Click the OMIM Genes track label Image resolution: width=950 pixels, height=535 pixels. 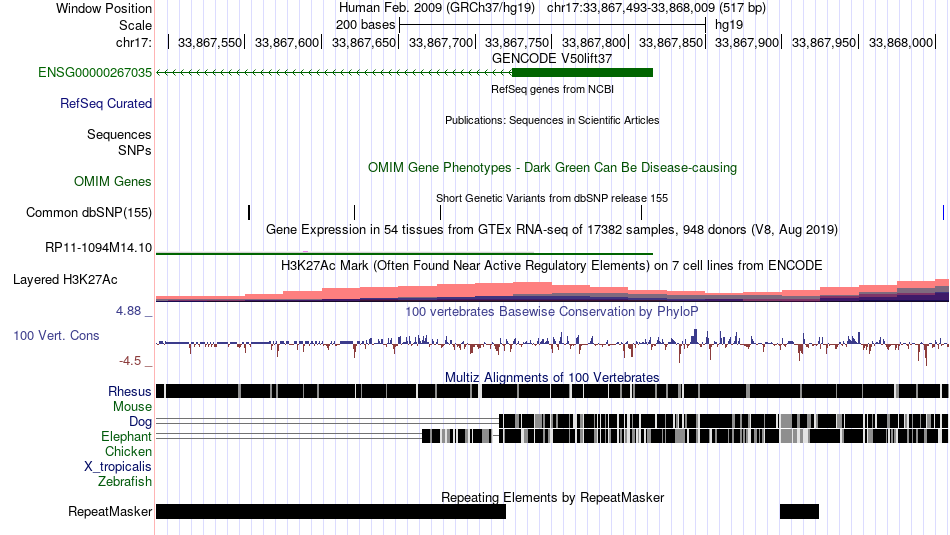113,182
